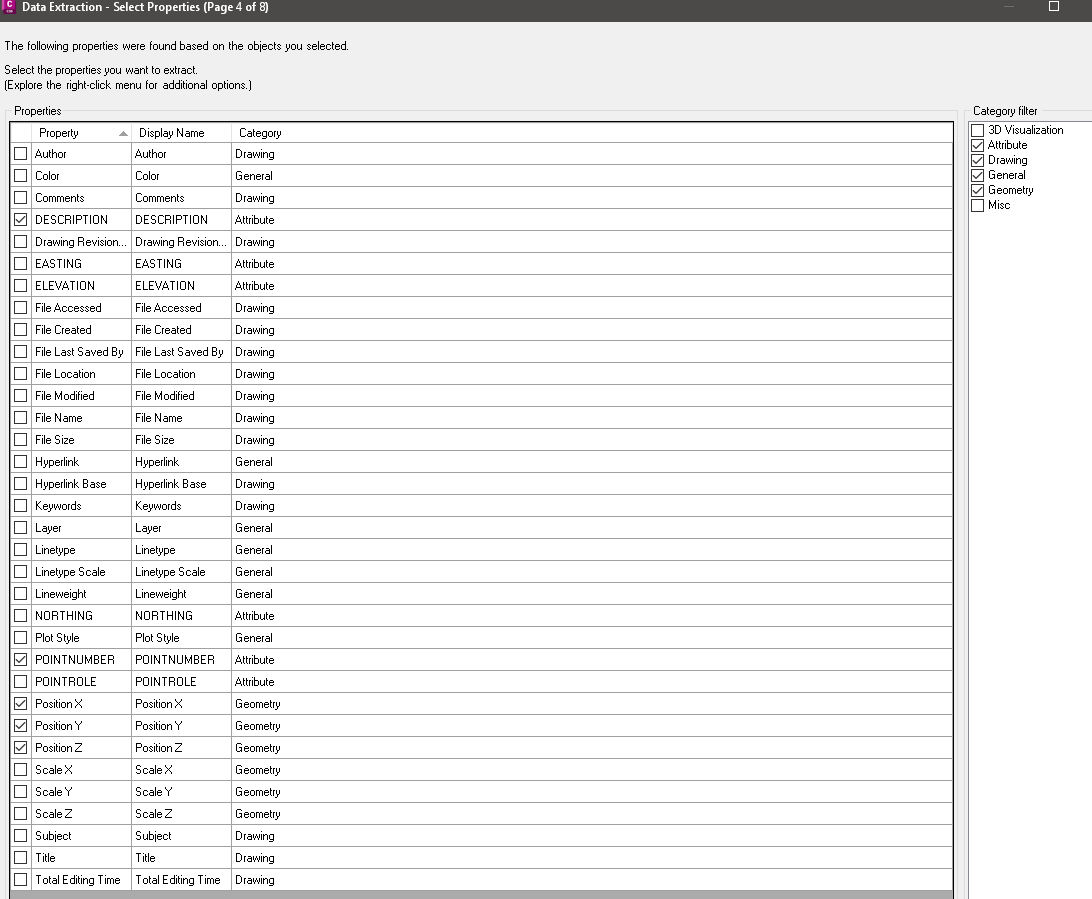This screenshot has height=899, width=1092.
Task: Uncheck the DESCRIPTION property checkbox
Action: pos(21,220)
